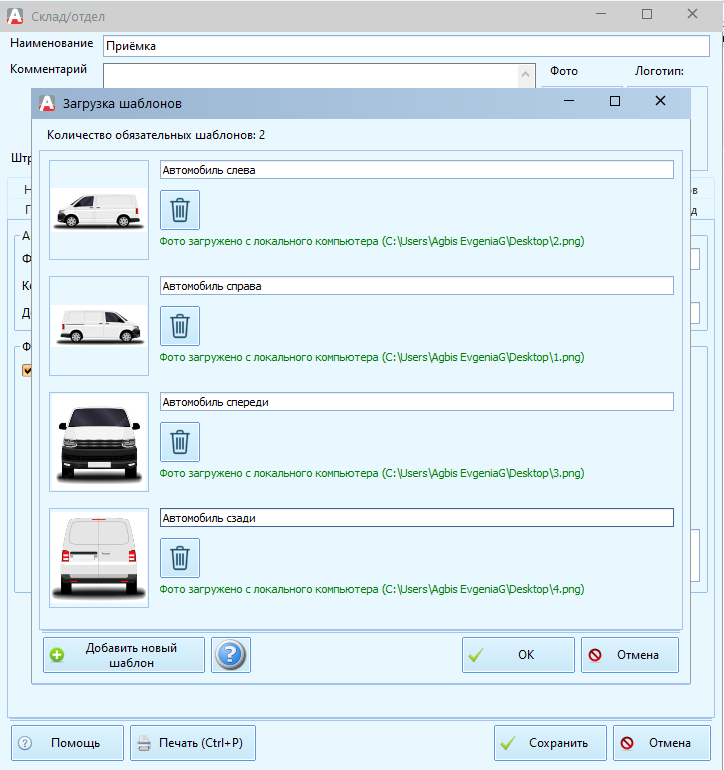Screen dimensions: 724x770
Task: Open 'Помощь' in the Склад/отдел window
Action: (x=67, y=743)
